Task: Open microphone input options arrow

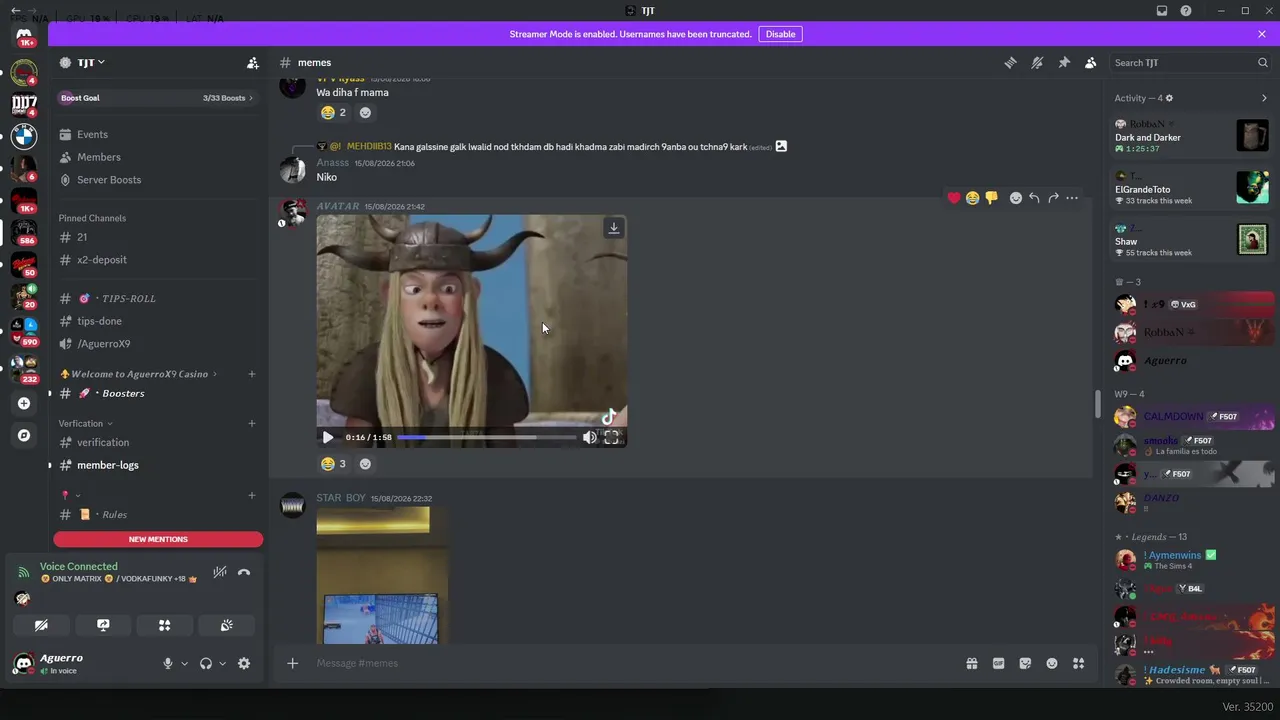Action: [x=184, y=663]
